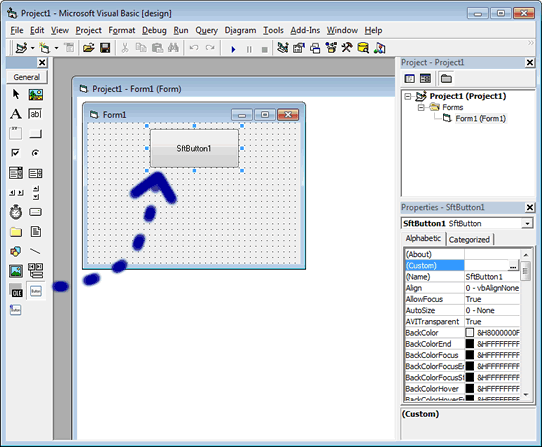542x447 pixels.
Task: Select the Frame tool
Action: [16, 133]
